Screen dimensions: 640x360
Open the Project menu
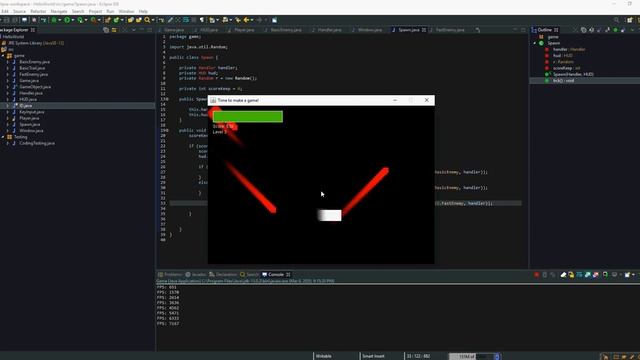point(96,11)
